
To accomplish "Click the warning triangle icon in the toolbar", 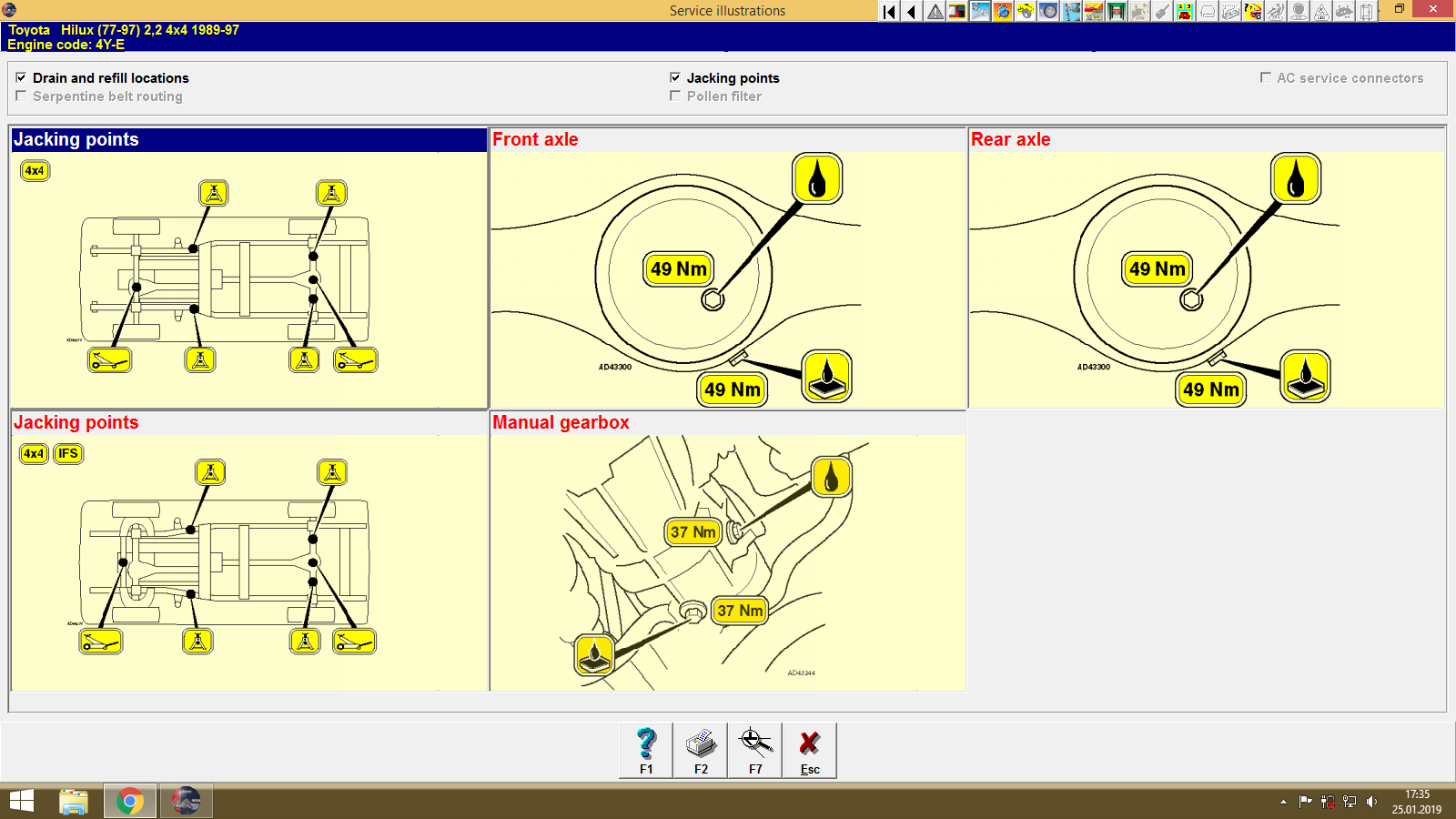I will click(934, 12).
